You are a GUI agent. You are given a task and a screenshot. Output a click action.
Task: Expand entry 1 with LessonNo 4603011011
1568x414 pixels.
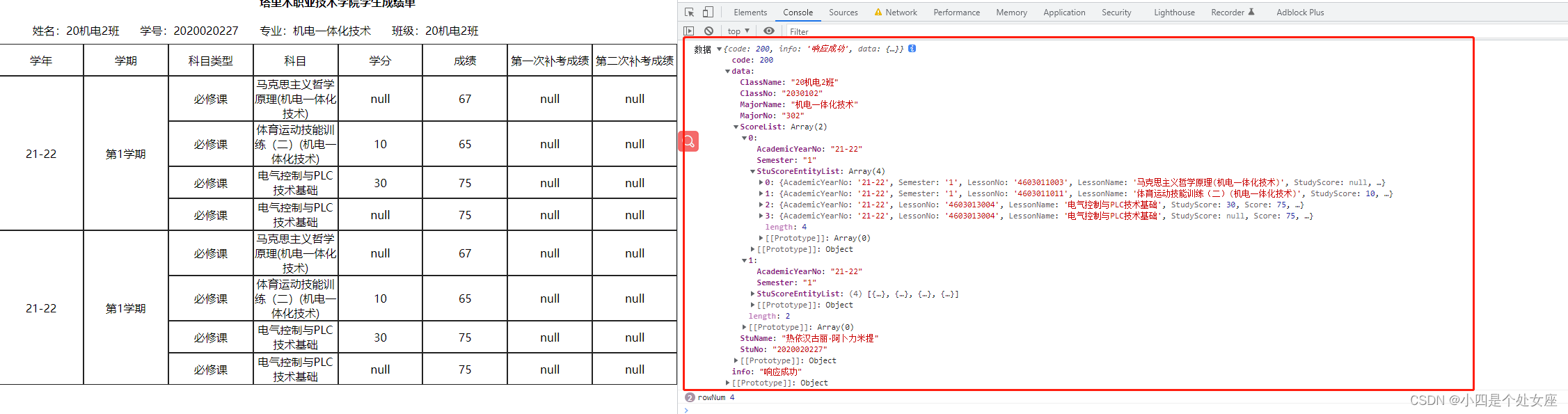click(761, 193)
